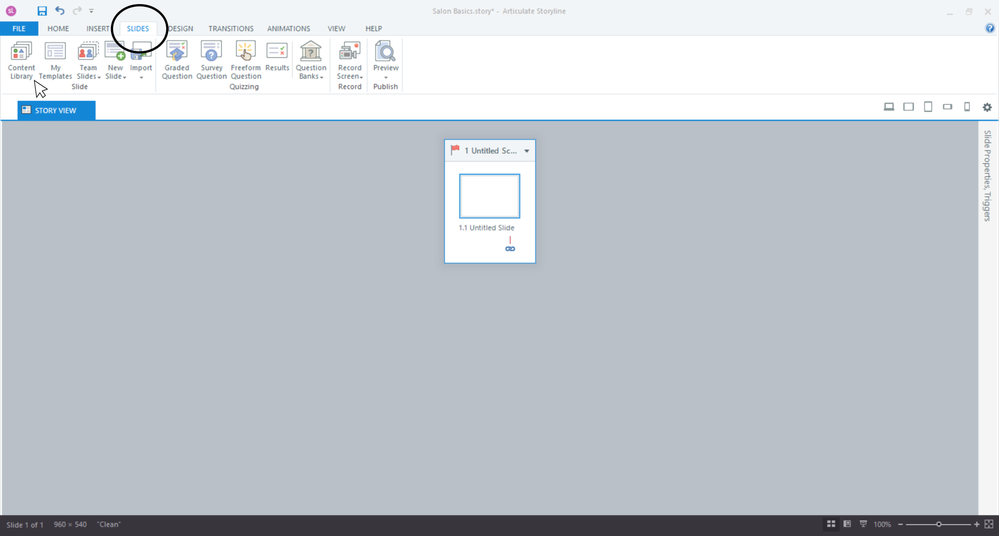Insert a Survey Question
999x536 pixels.
pos(211,61)
